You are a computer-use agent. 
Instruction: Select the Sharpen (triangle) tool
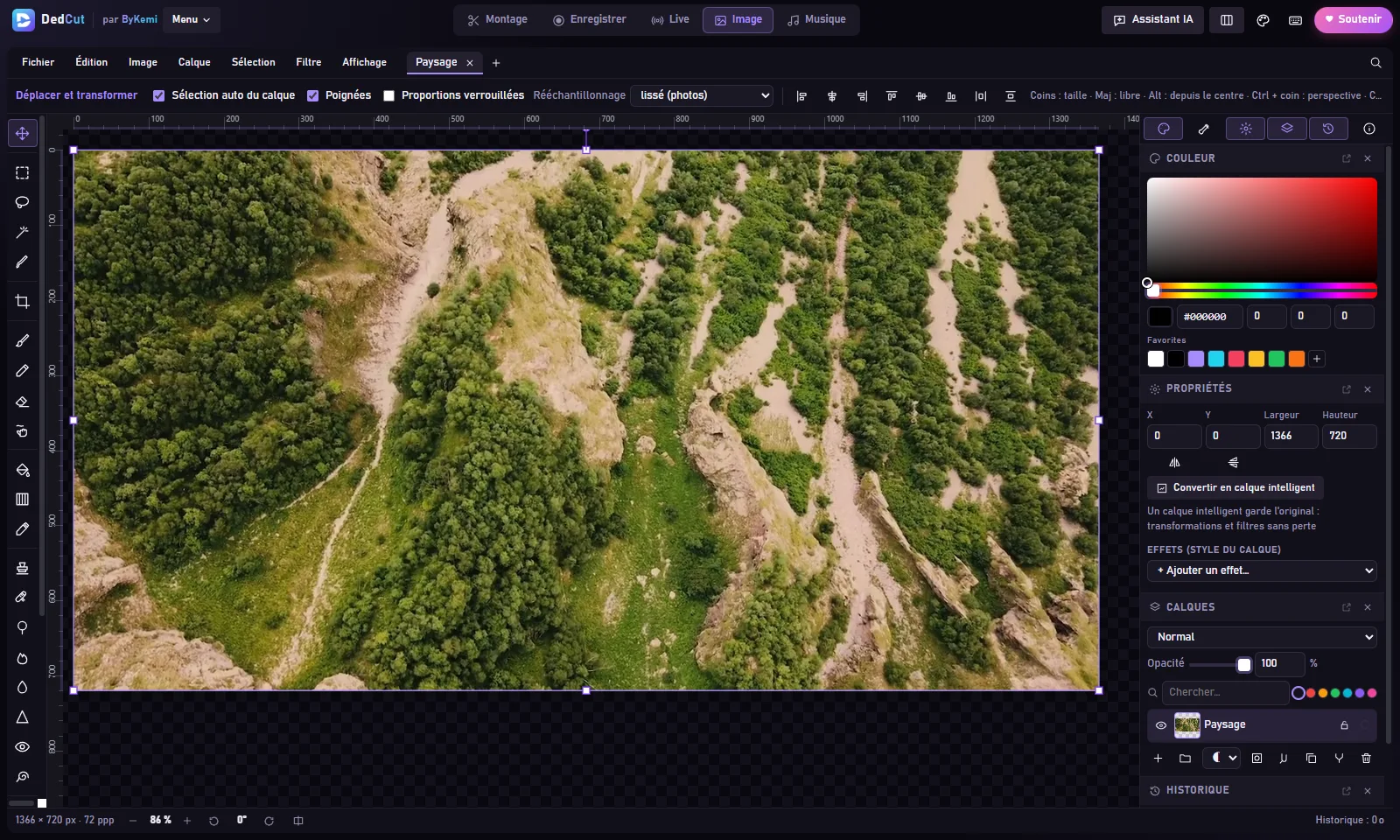click(x=22, y=717)
